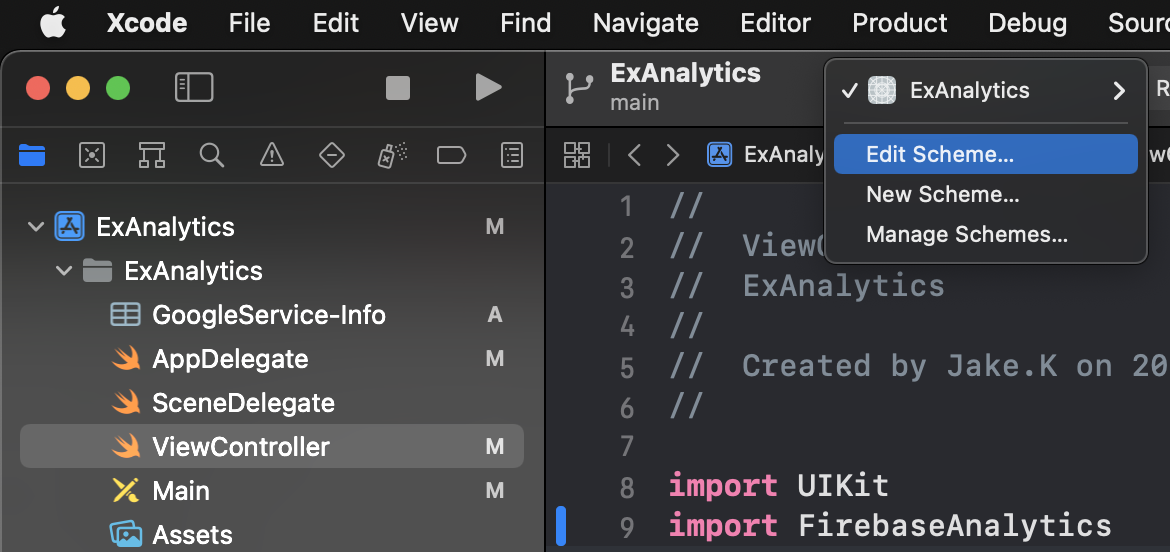This screenshot has width=1170, height=552.
Task: Run the current scheme
Action: [489, 88]
